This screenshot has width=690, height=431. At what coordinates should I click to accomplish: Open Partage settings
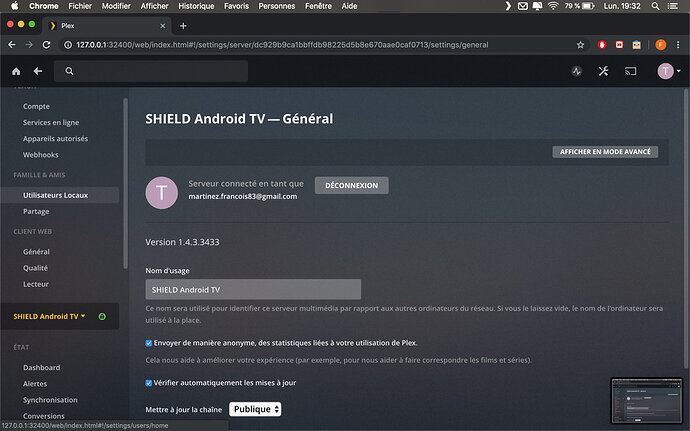click(x=36, y=211)
